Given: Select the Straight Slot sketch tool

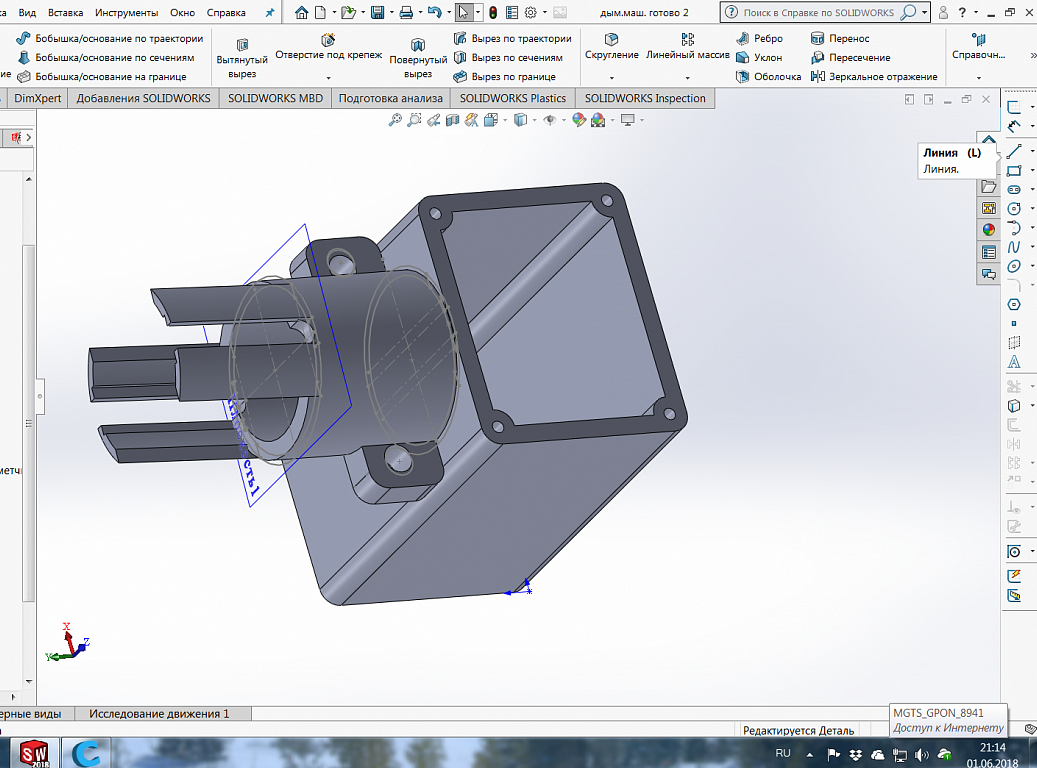Looking at the screenshot, I should (x=1014, y=190).
